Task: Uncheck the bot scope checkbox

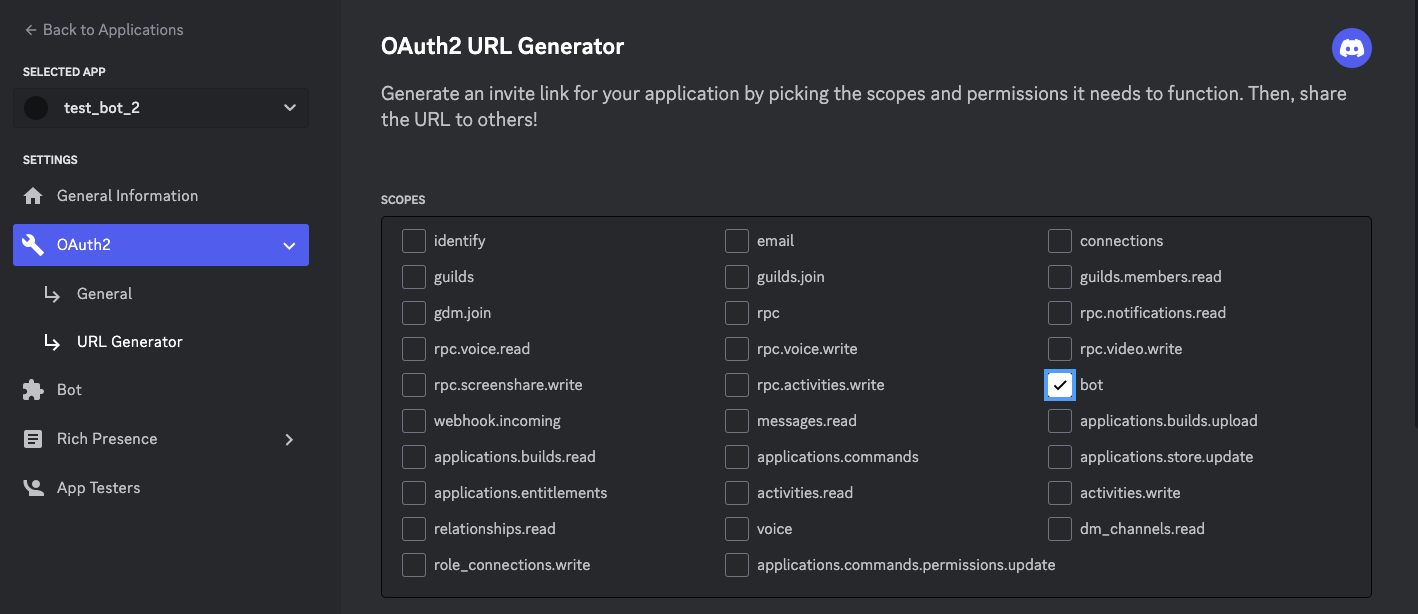Action: coord(1059,385)
